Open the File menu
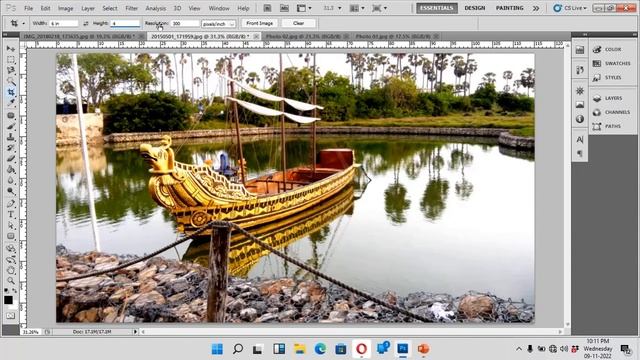The image size is (640, 360). point(29,8)
